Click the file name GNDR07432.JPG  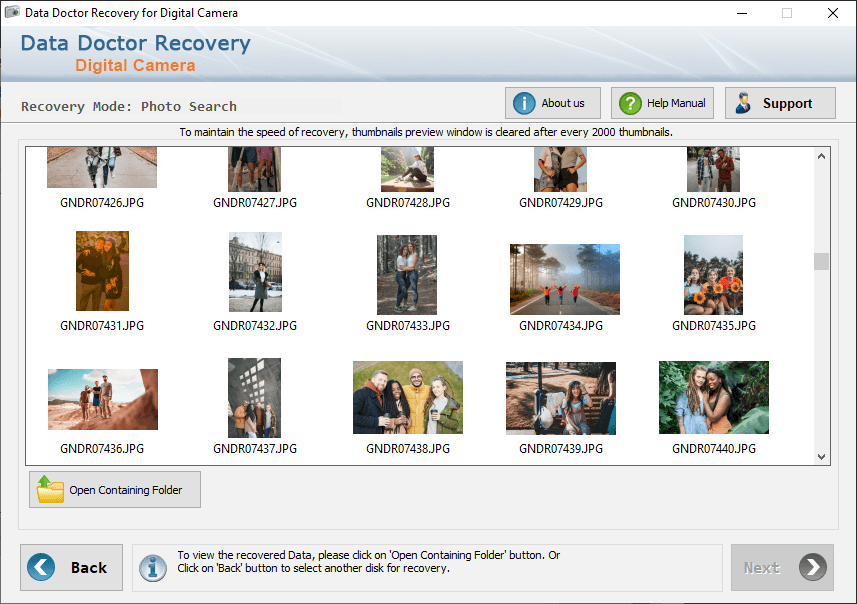coord(255,326)
